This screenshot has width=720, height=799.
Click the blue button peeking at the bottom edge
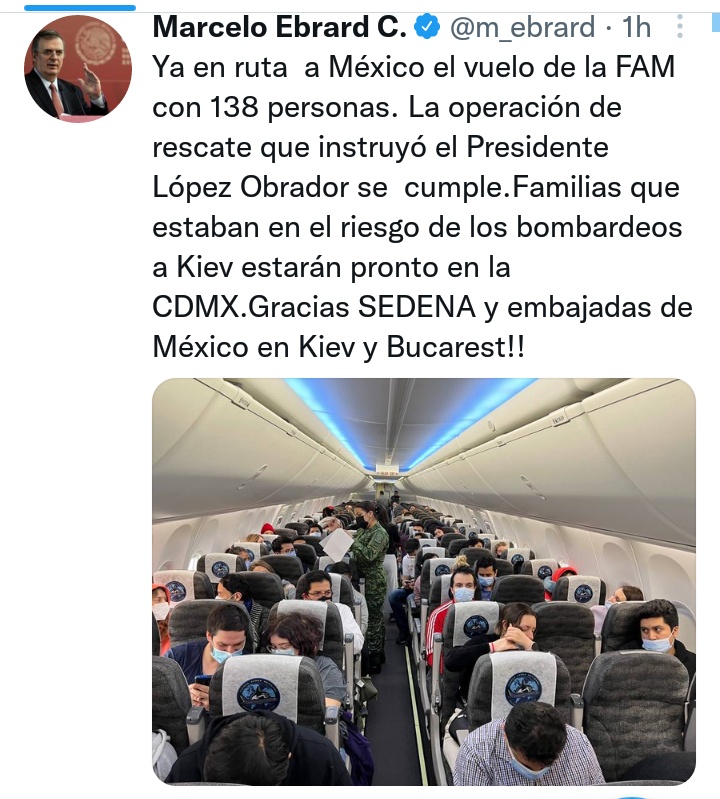point(632,796)
